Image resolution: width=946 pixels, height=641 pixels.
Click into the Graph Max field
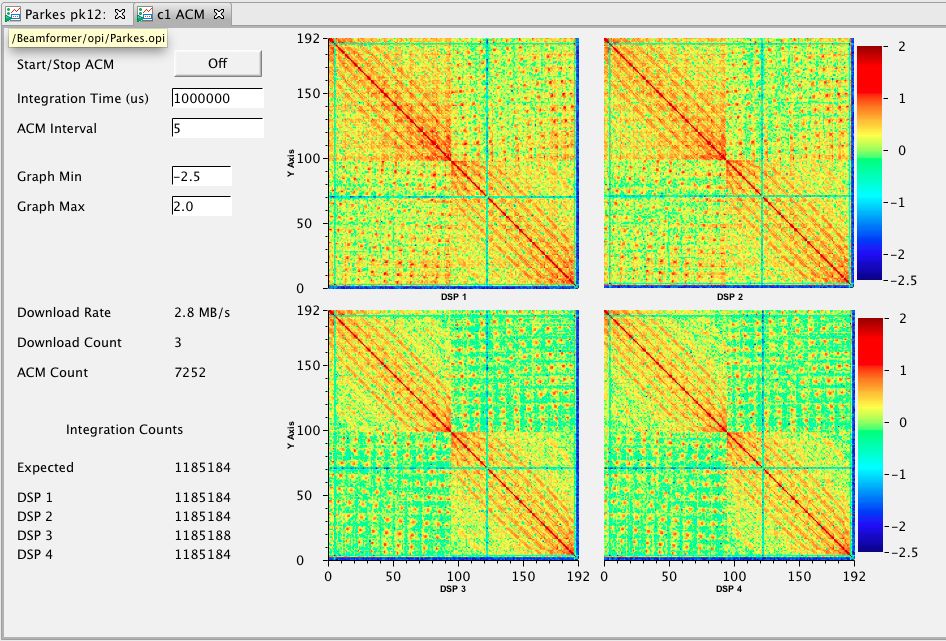(201, 206)
